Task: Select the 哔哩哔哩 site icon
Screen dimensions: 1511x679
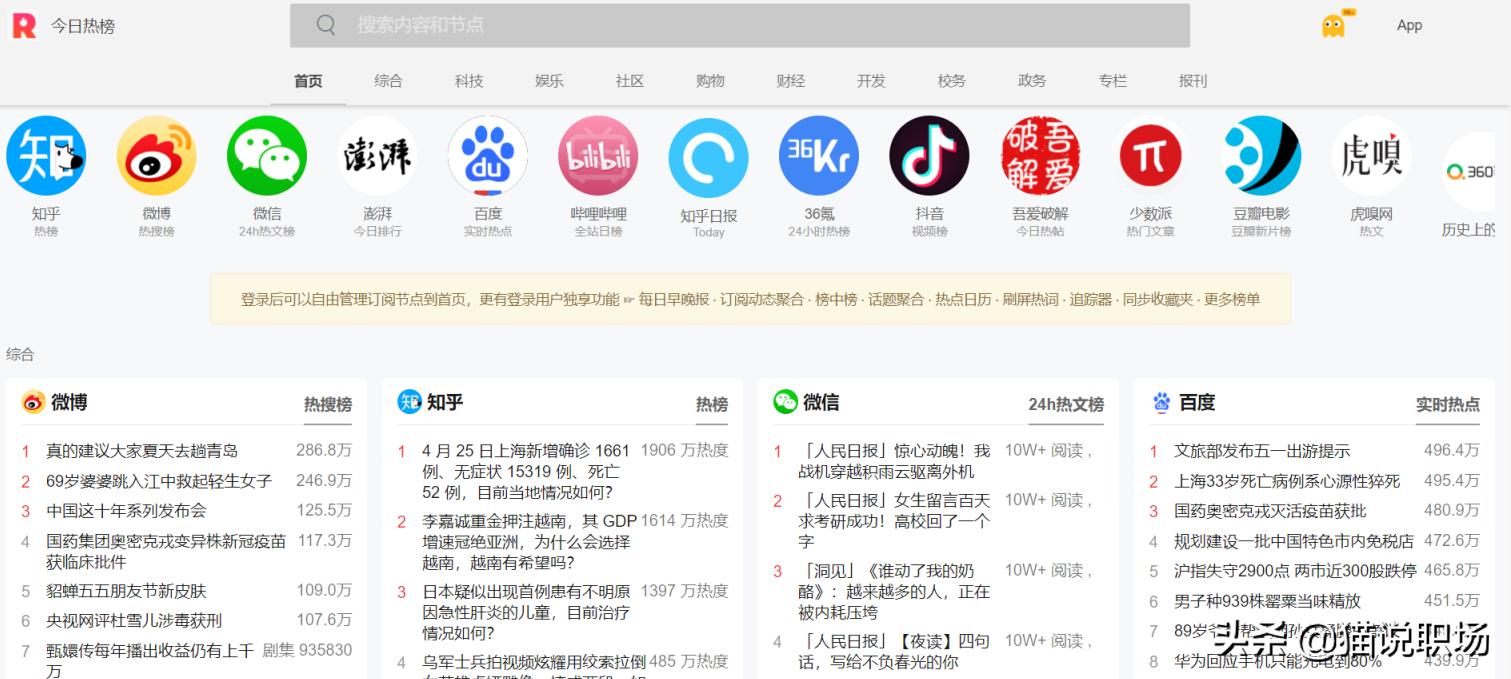Action: pyautogui.click(x=598, y=155)
